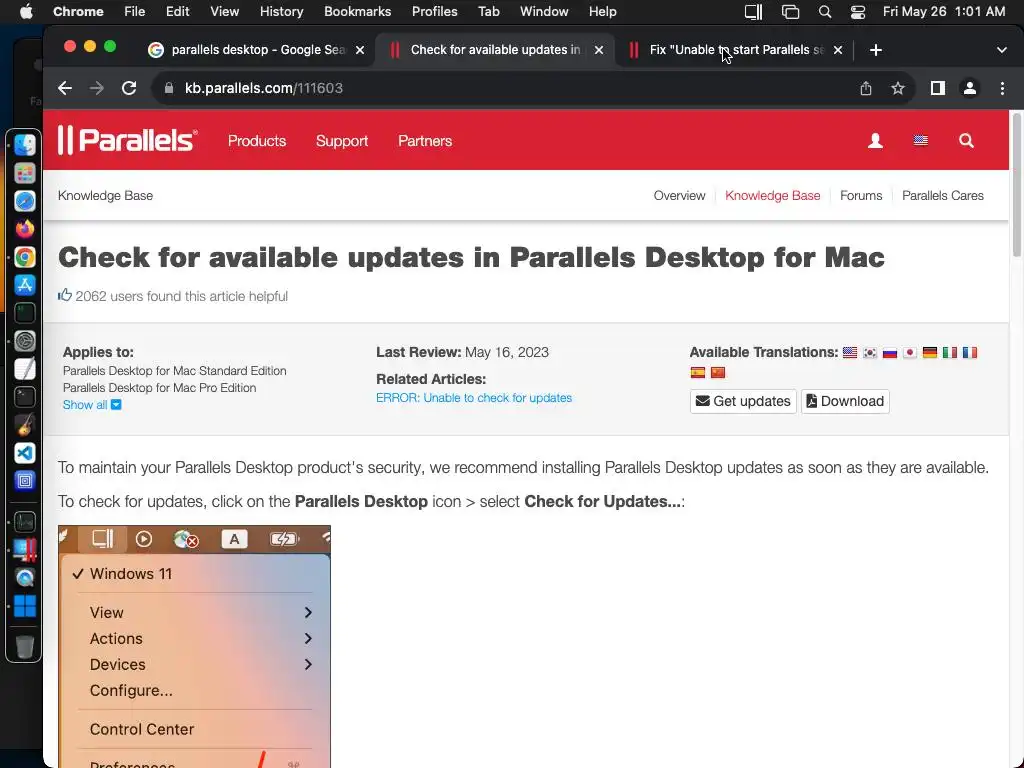Image resolution: width=1024 pixels, height=768 pixels.
Task: Open Products in Parallels navigation
Action: click(257, 141)
